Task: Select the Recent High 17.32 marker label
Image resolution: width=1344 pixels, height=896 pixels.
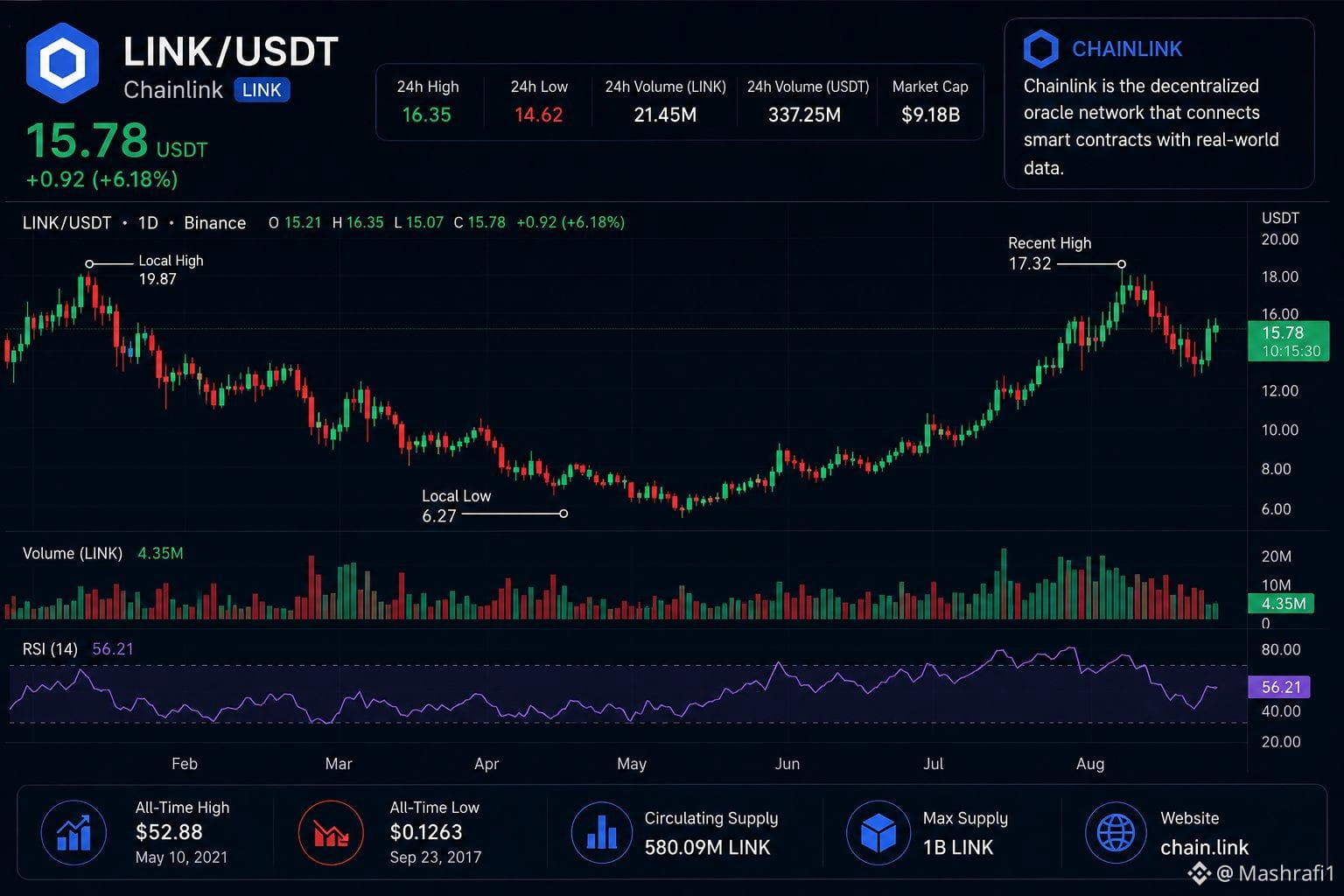Action: pyautogui.click(x=1049, y=253)
